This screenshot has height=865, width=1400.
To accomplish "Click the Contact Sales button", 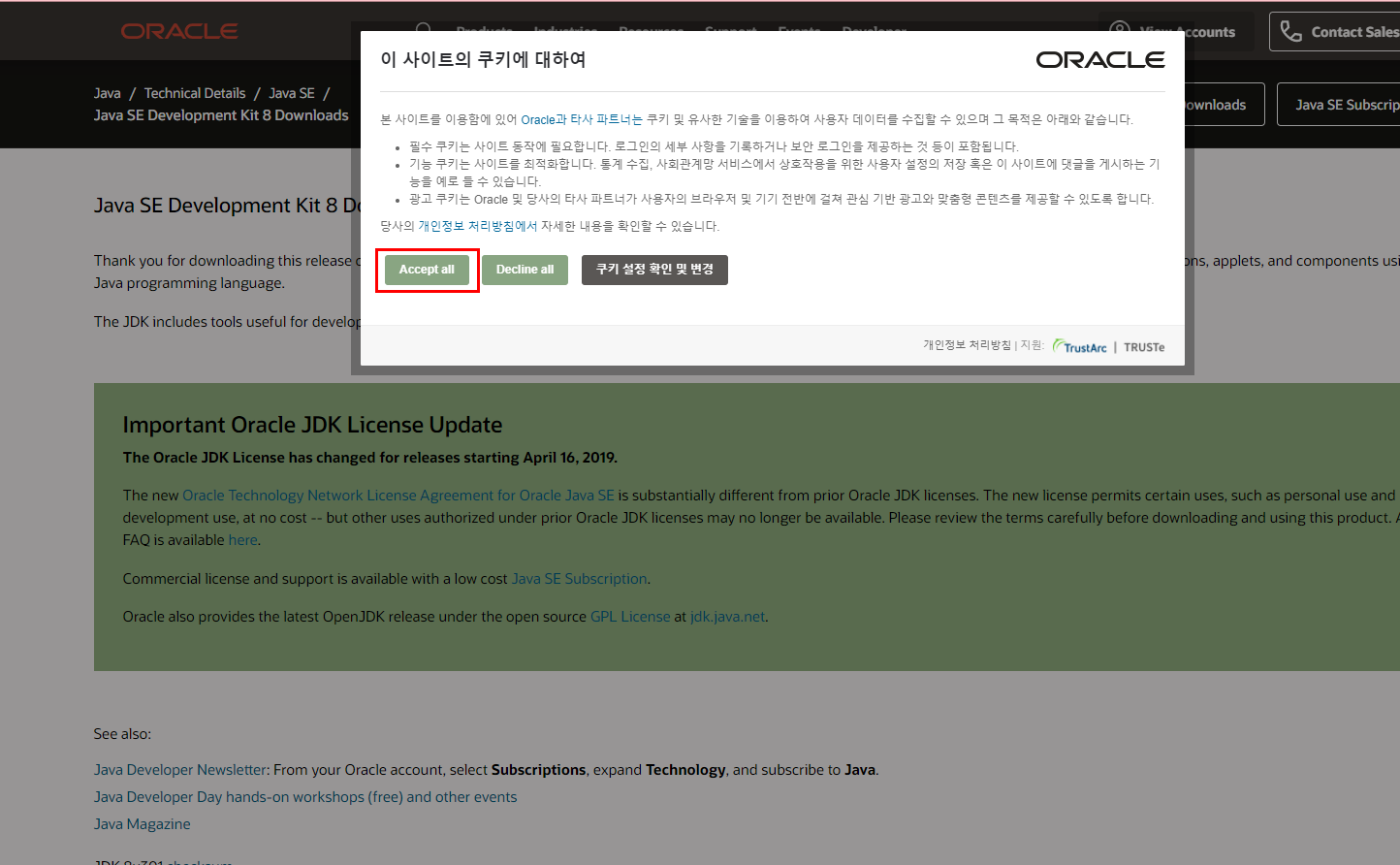I will (x=1335, y=32).
